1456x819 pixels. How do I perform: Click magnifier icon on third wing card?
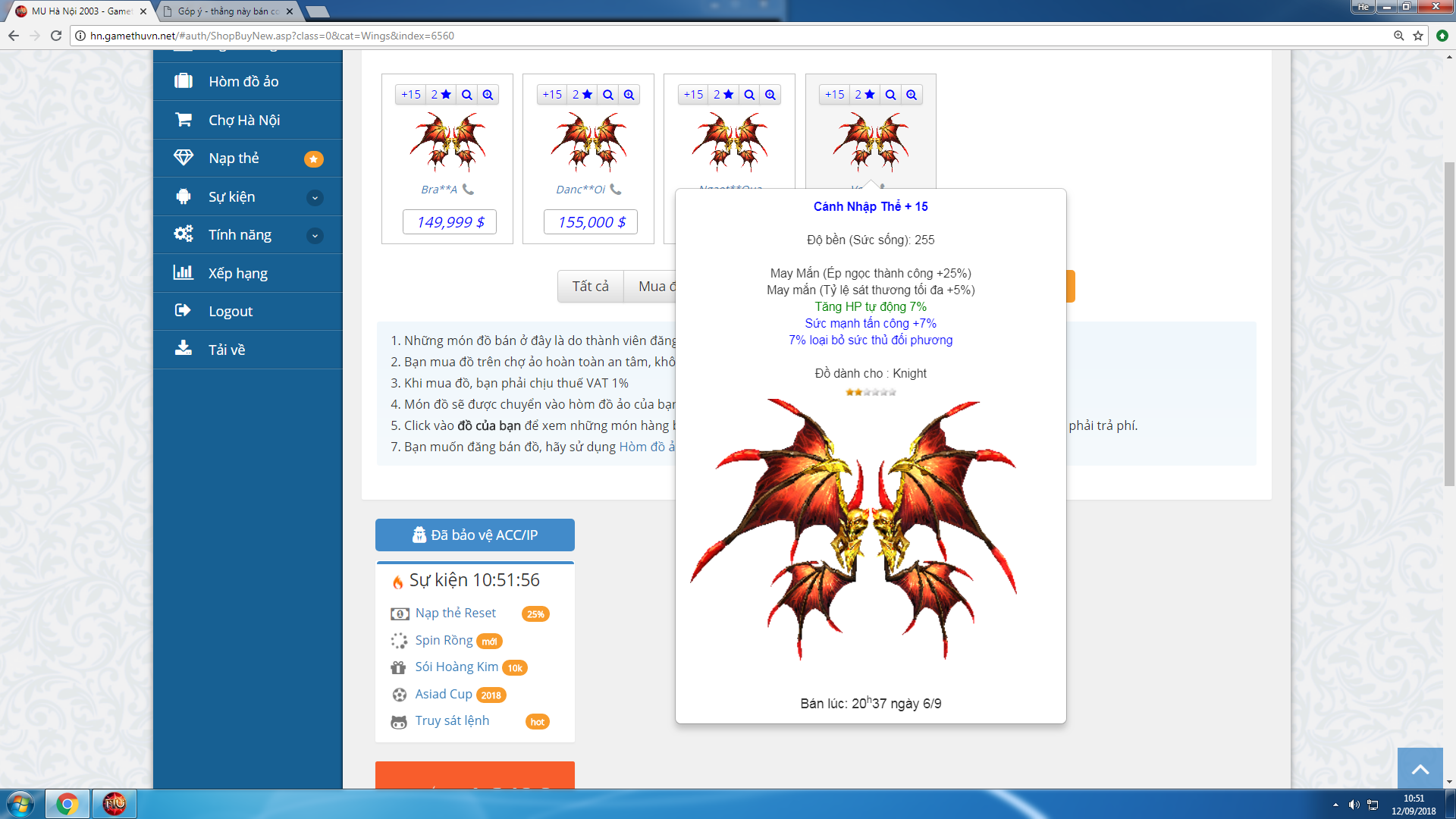pos(749,95)
